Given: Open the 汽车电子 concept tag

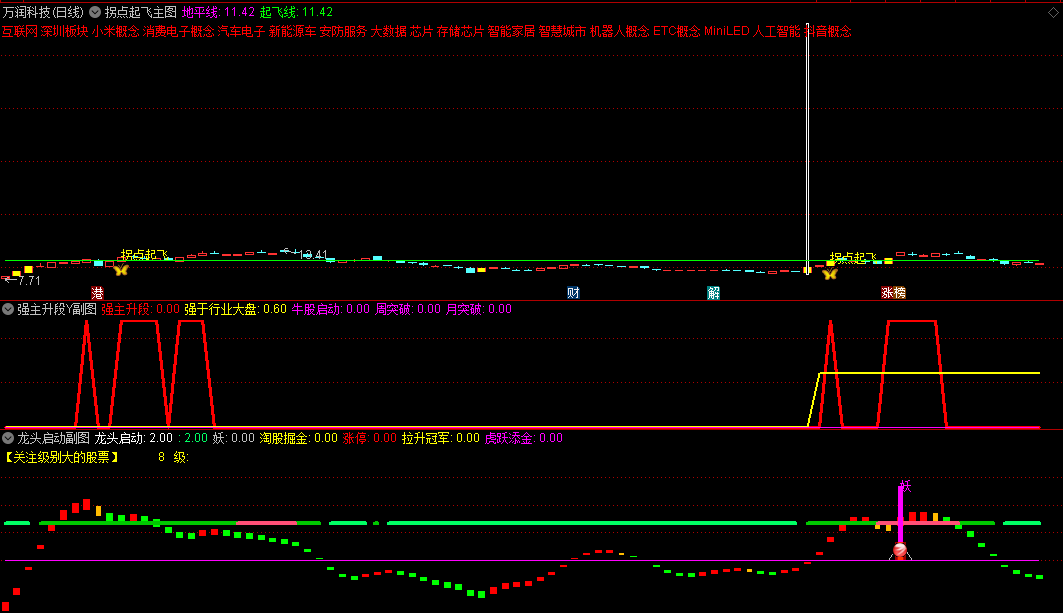Looking at the screenshot, I should 241,31.
